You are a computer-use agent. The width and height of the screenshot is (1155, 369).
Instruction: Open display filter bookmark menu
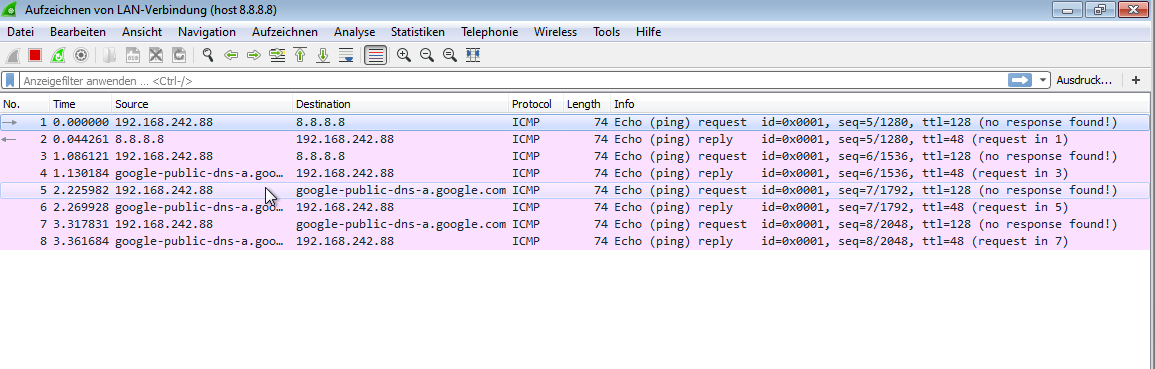tap(10, 80)
